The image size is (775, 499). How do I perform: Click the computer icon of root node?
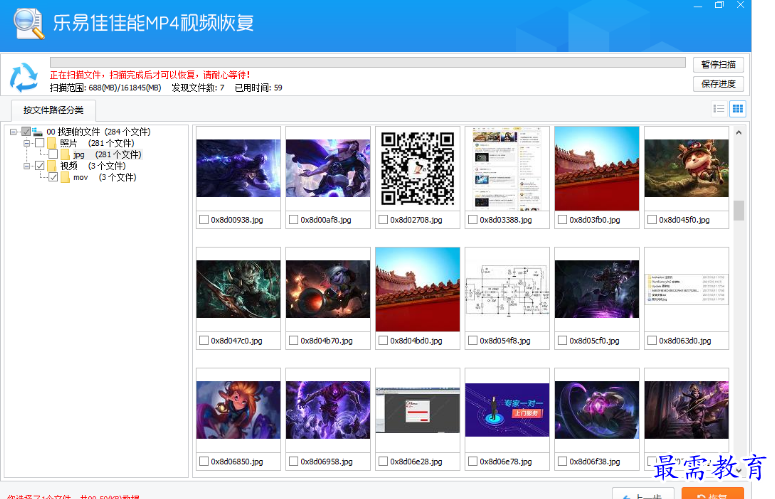click(x=38, y=132)
